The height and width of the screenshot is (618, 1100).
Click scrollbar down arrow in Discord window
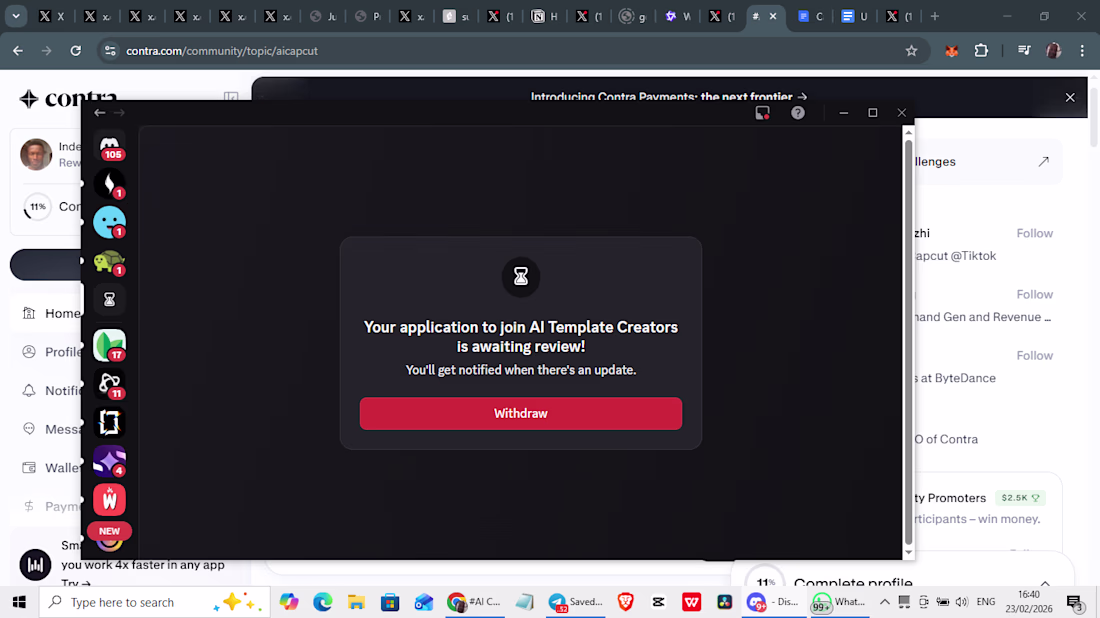click(908, 552)
